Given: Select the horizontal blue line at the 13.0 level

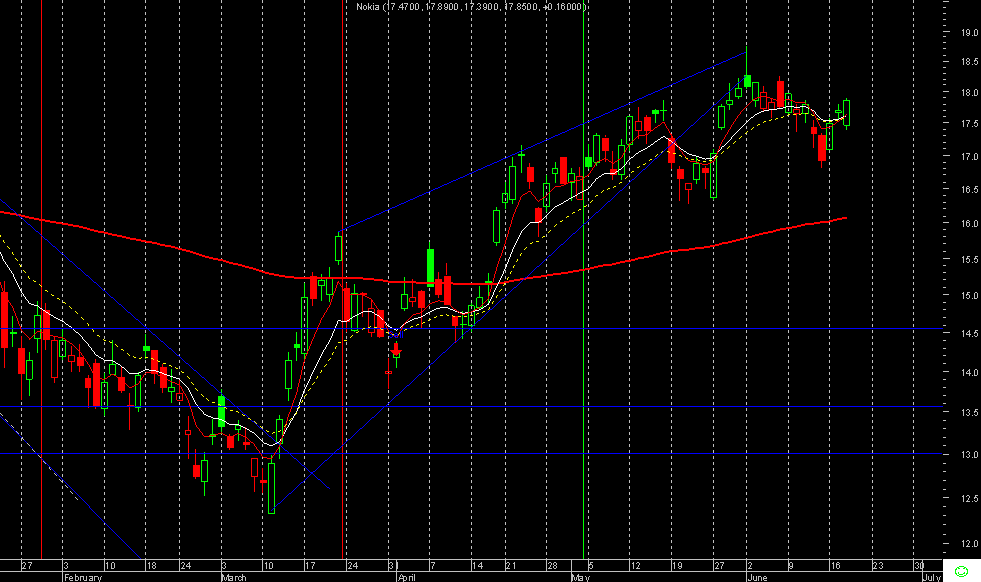Looking at the screenshot, I should pyautogui.click(x=471, y=454).
